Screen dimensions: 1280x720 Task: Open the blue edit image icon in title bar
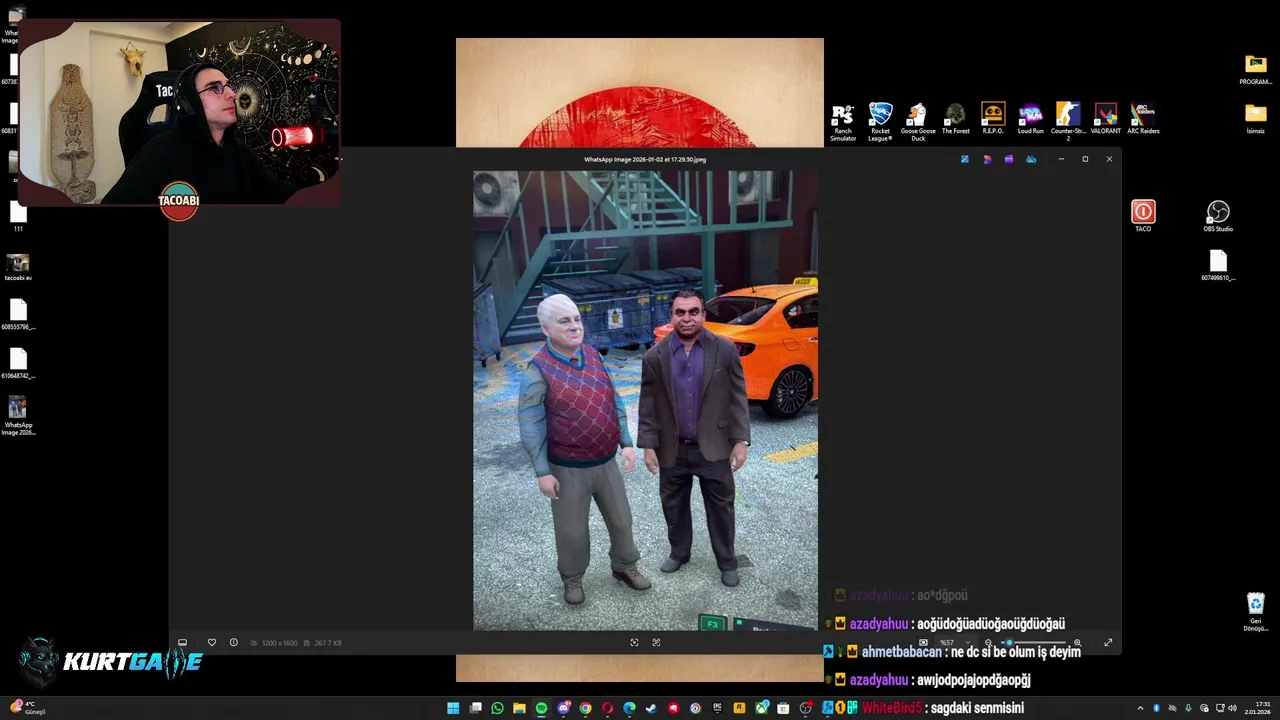click(x=965, y=159)
